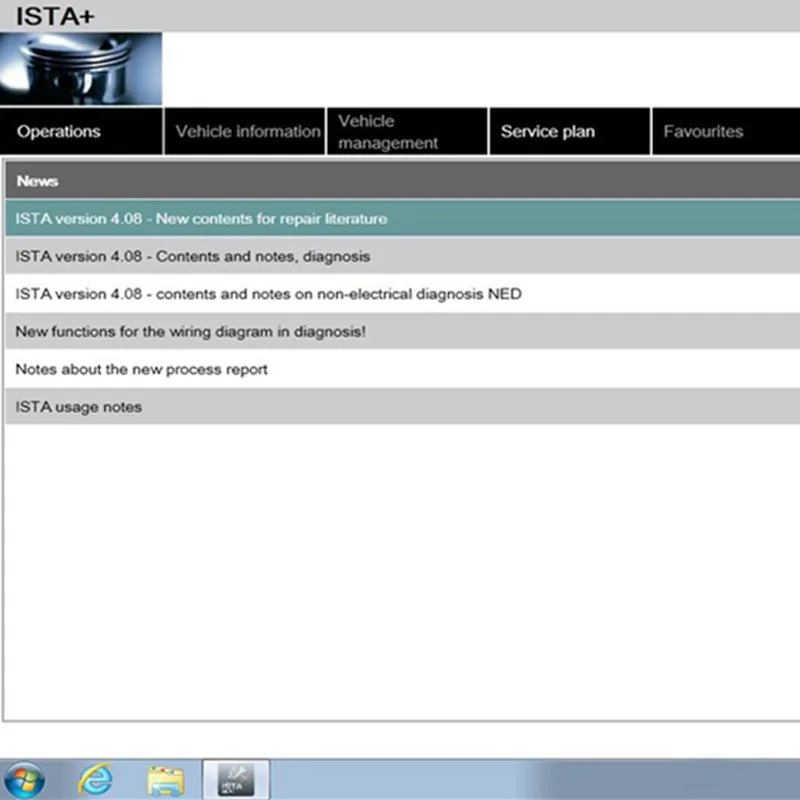Open the news item about new repair literature contents
800x800 pixels.
point(403,218)
